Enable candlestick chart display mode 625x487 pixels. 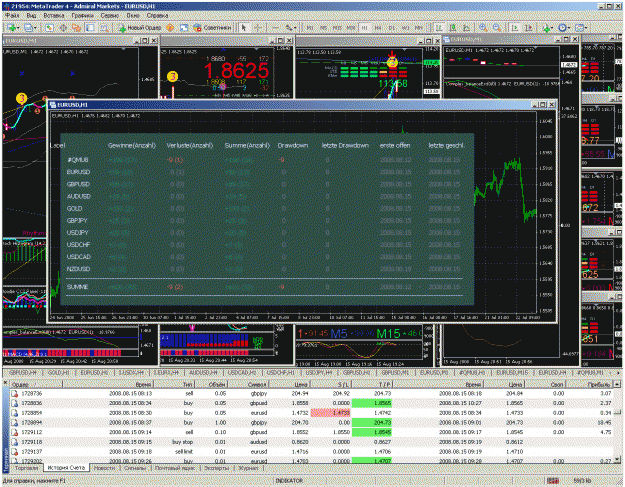453,27
